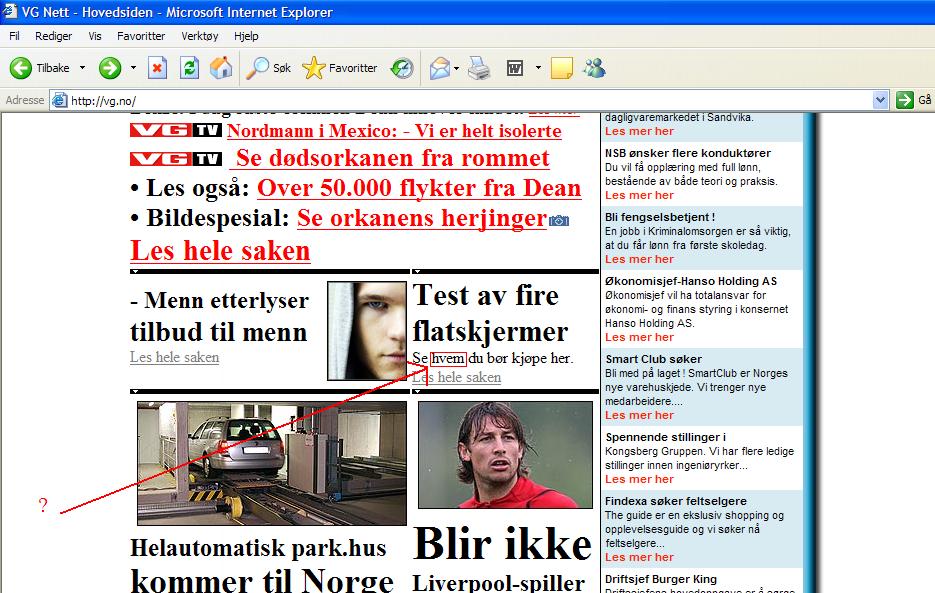Click the Test av fire flatskjermer headline
This screenshot has width=935, height=593.
pos(490,314)
